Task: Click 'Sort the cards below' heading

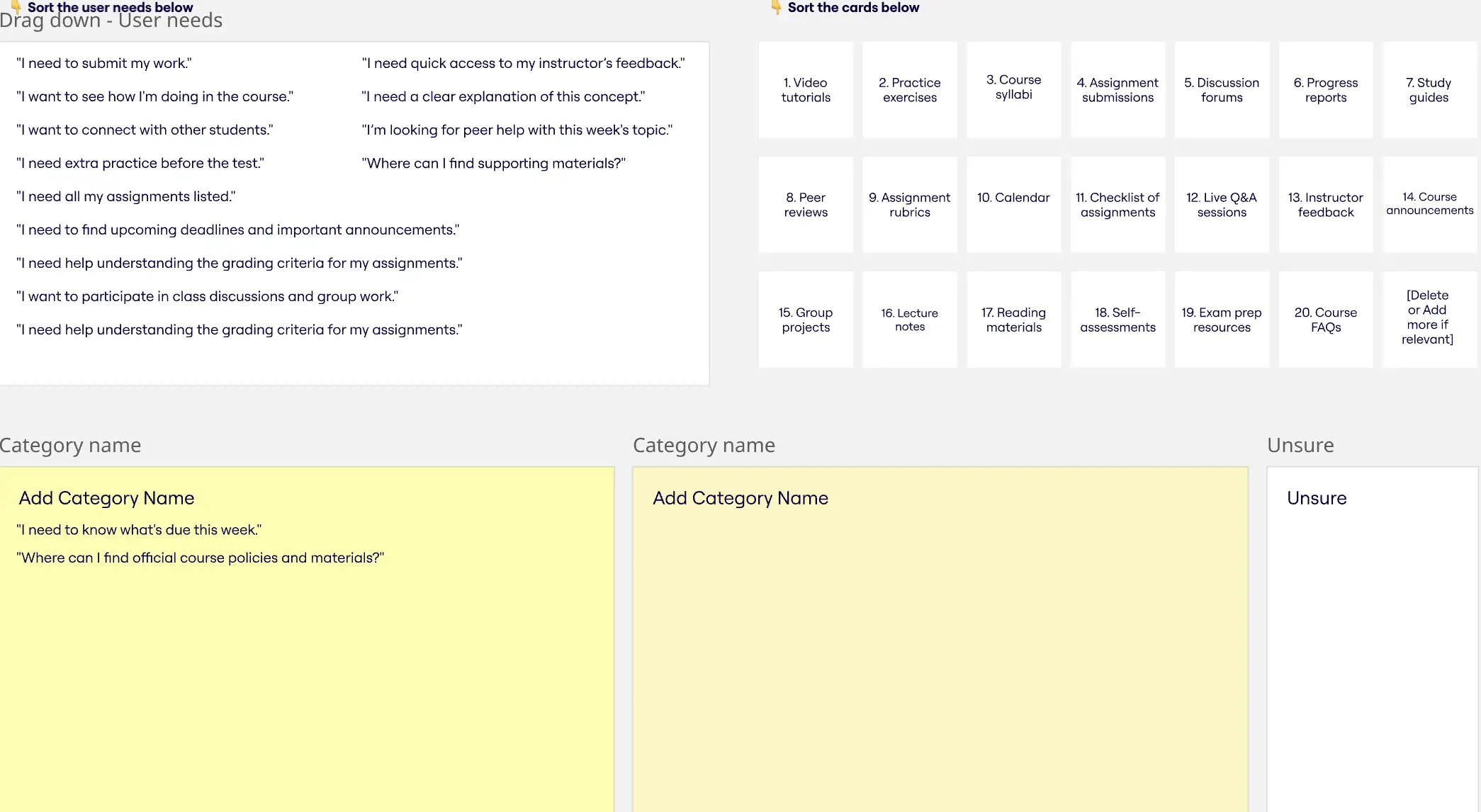Action: [x=853, y=8]
